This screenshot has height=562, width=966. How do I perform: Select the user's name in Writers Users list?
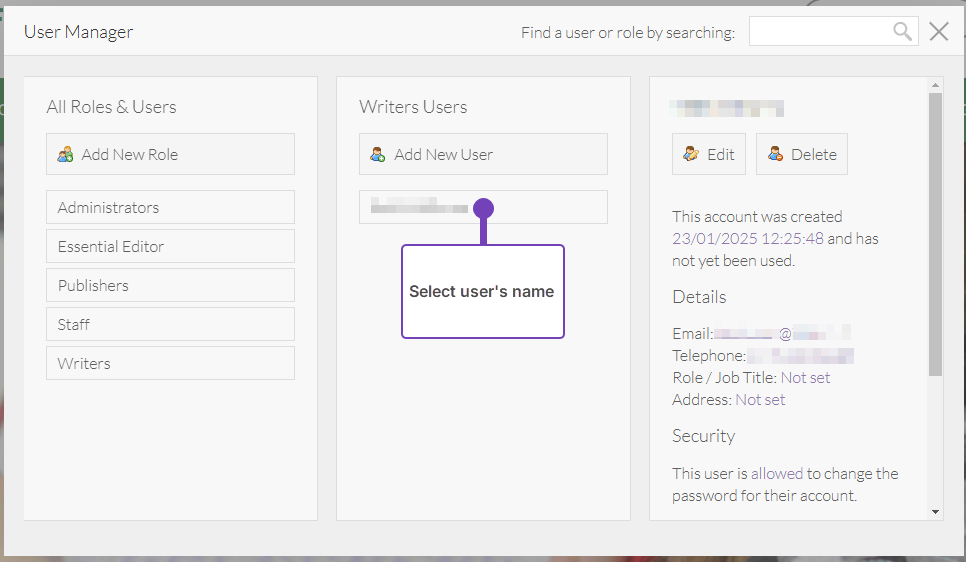[x=420, y=207]
